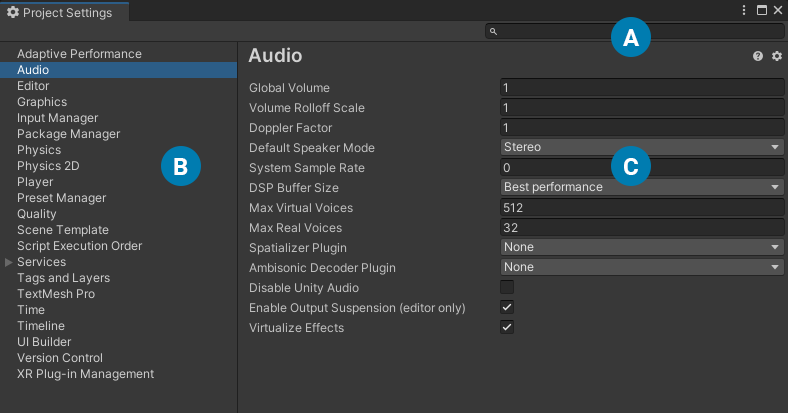Click the Max Real Voices field
The image size is (788, 413).
[x=641, y=227]
